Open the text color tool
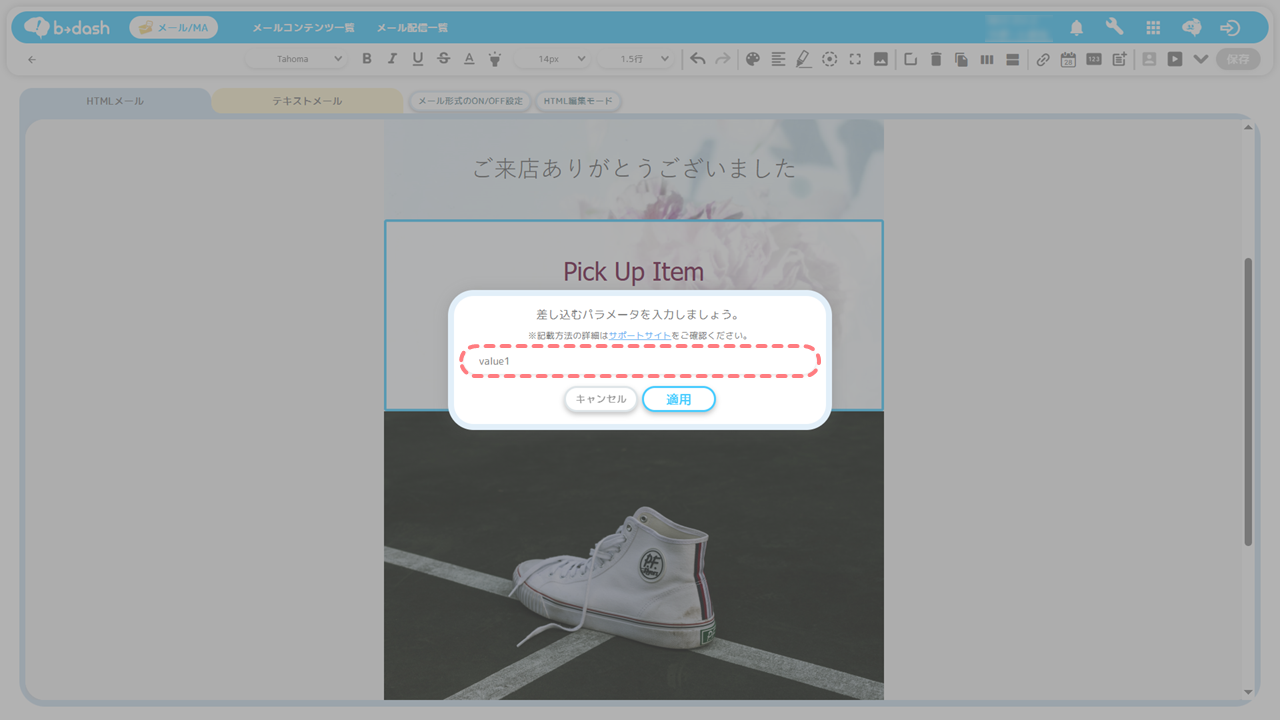 pyautogui.click(x=469, y=59)
